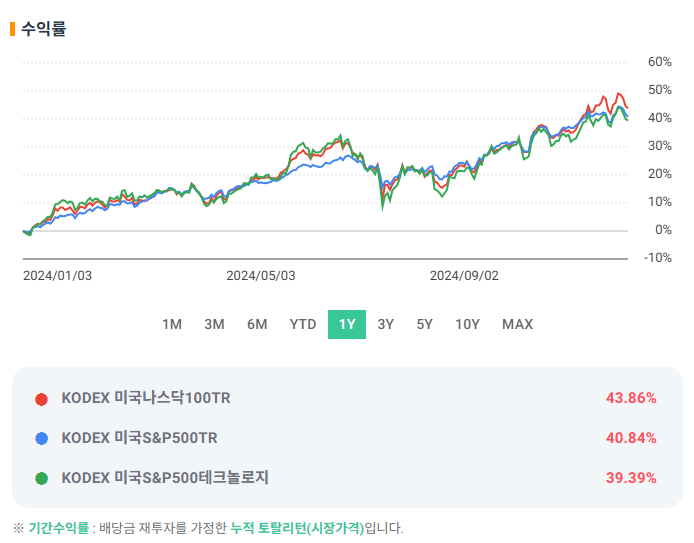
Task: Click the 50% y-axis label
Action: (x=659, y=90)
